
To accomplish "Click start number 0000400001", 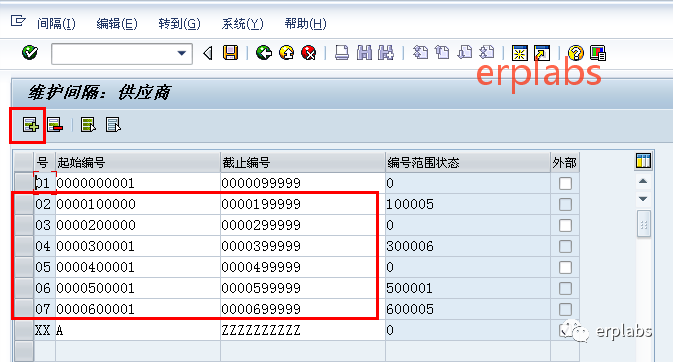I will point(96,267).
